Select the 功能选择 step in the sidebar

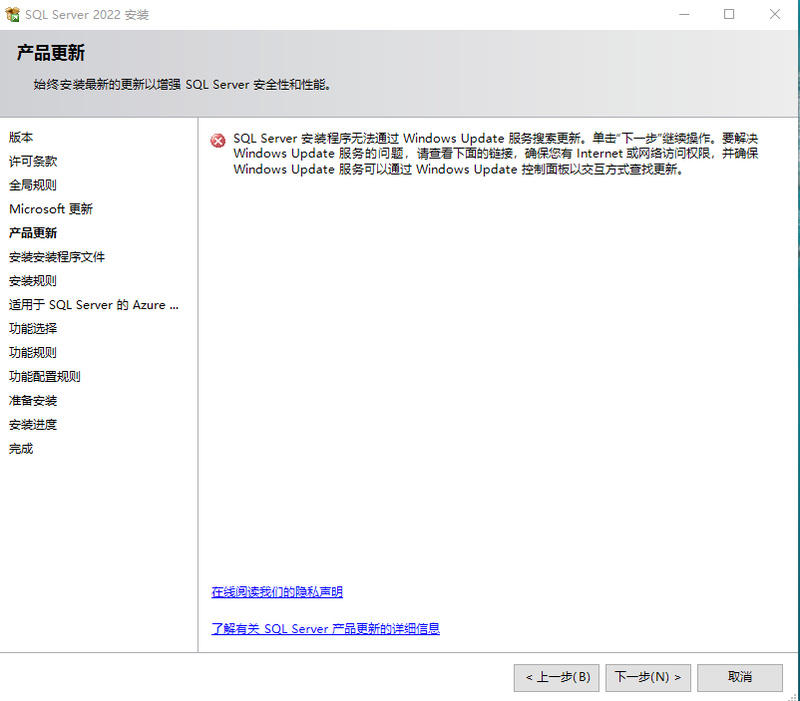(x=33, y=329)
